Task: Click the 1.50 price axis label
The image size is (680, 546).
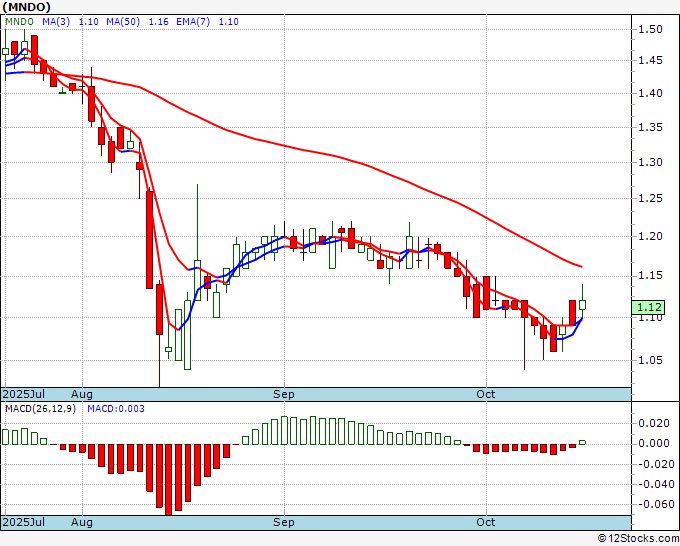Action: pyautogui.click(x=650, y=29)
